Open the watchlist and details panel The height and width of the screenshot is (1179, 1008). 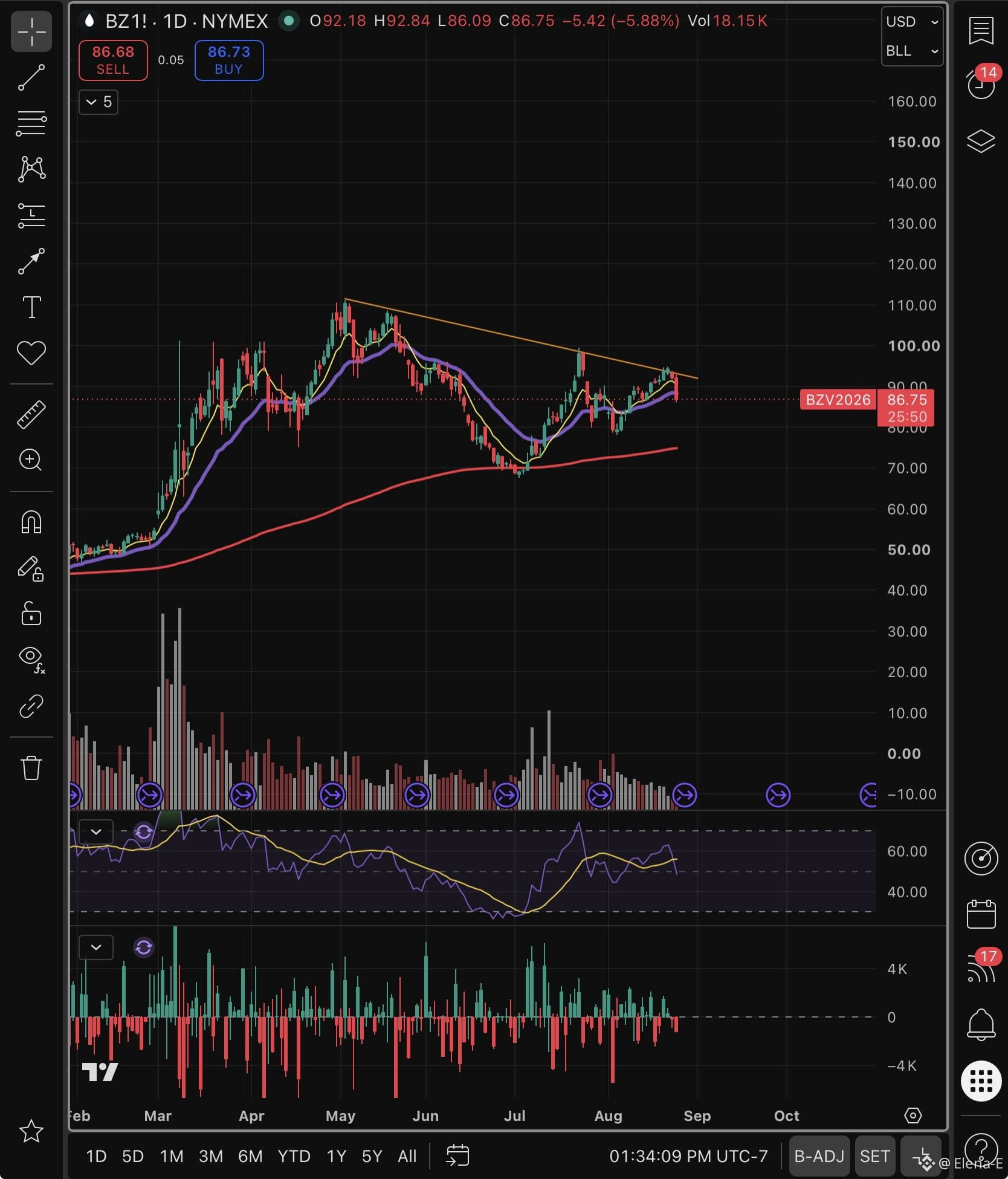981,31
